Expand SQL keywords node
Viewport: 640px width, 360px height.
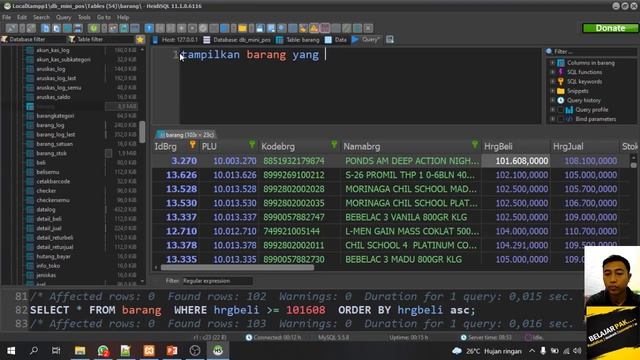552,82
